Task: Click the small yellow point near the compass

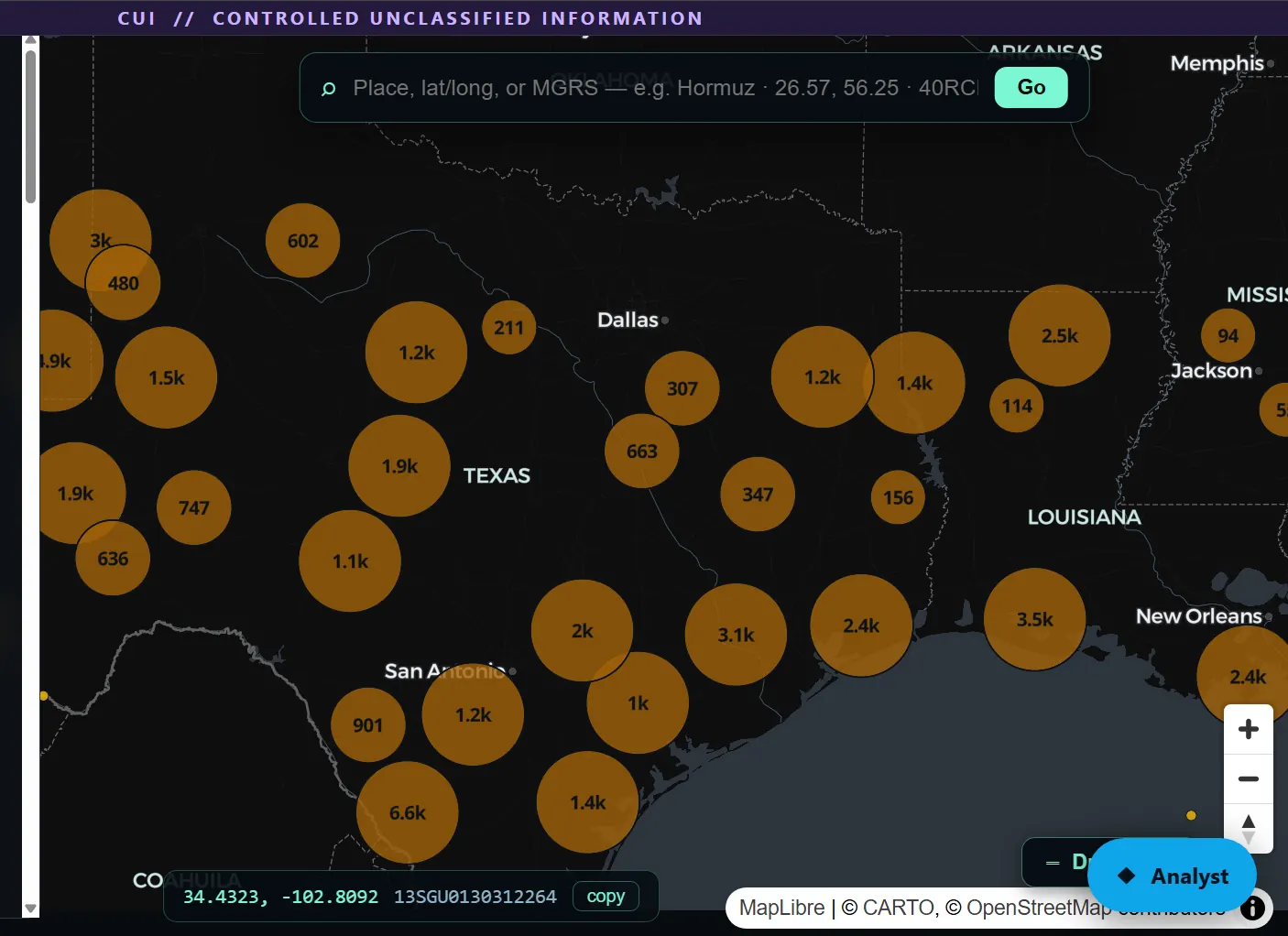Action: point(1191,815)
